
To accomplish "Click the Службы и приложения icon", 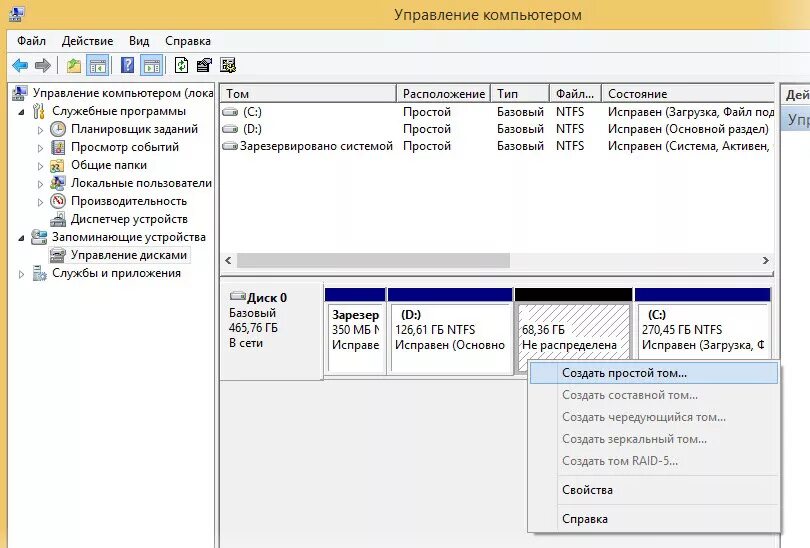I will [x=39, y=273].
